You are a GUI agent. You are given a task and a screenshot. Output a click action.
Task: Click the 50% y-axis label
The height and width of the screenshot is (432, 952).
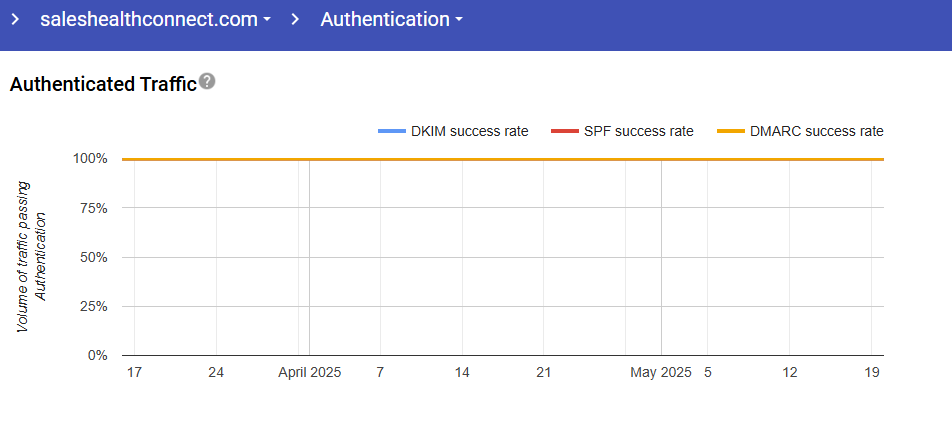click(x=92, y=257)
